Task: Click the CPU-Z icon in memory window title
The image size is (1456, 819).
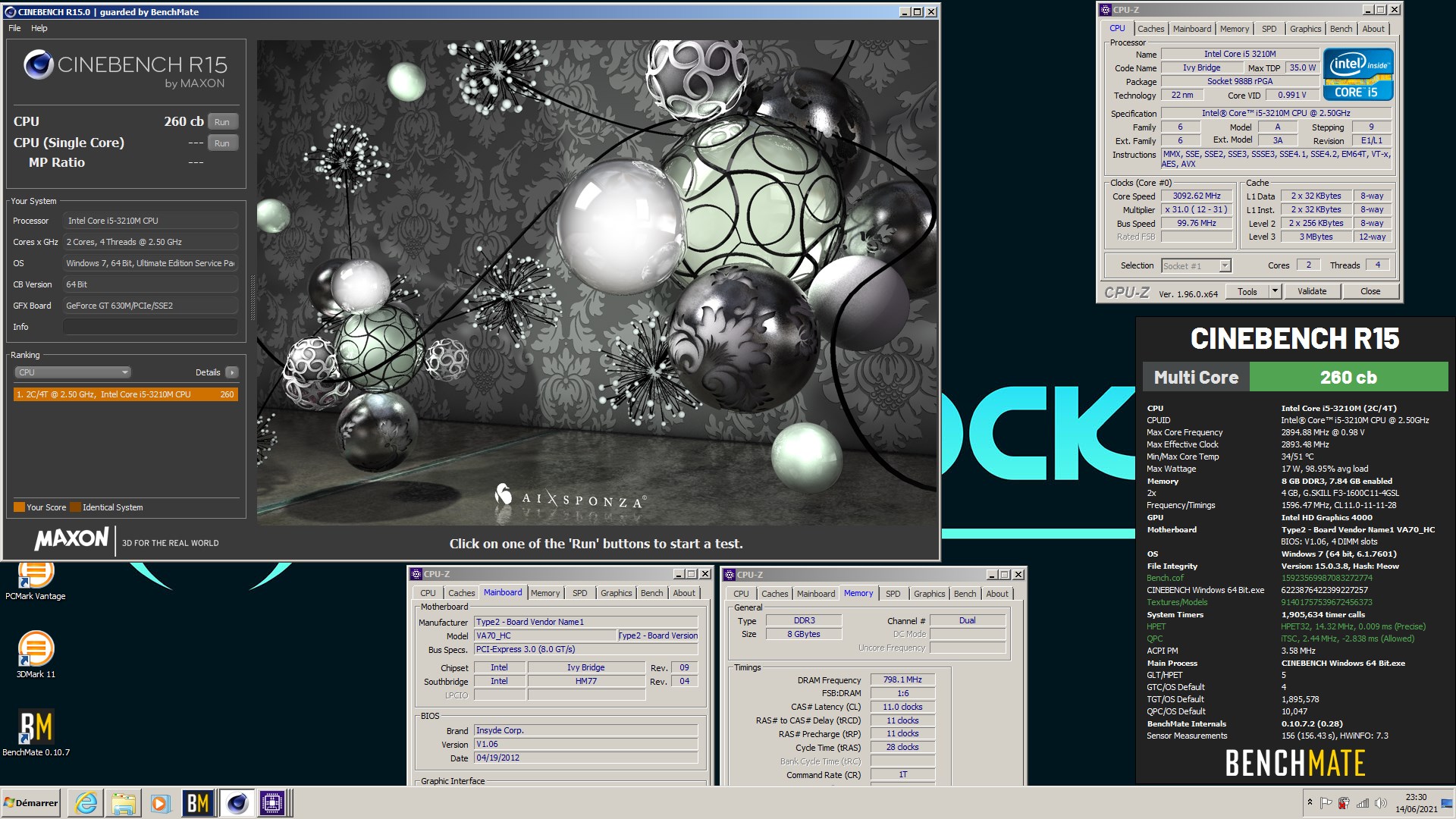Action: click(x=729, y=575)
